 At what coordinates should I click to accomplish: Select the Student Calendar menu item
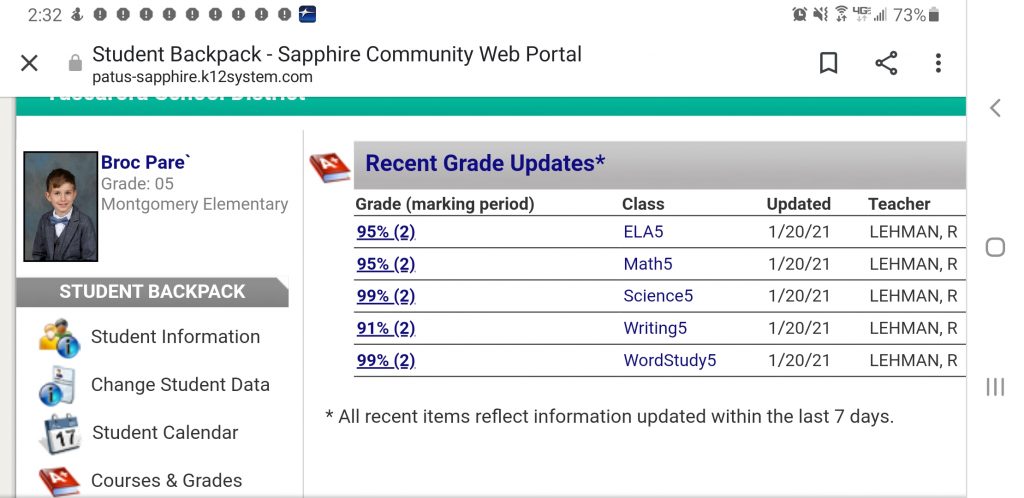[165, 433]
